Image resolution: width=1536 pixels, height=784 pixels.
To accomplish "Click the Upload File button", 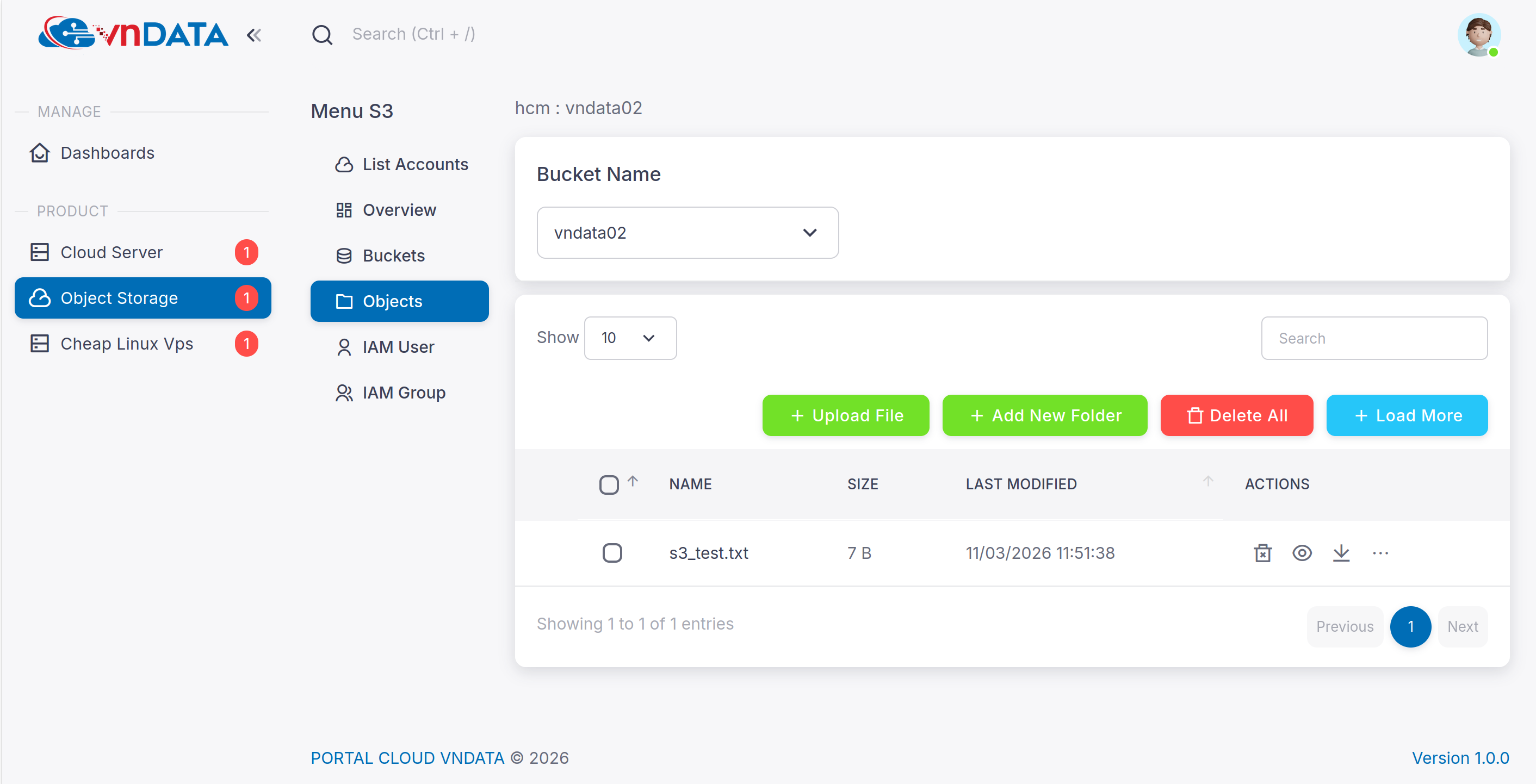I will pyautogui.click(x=846, y=415).
